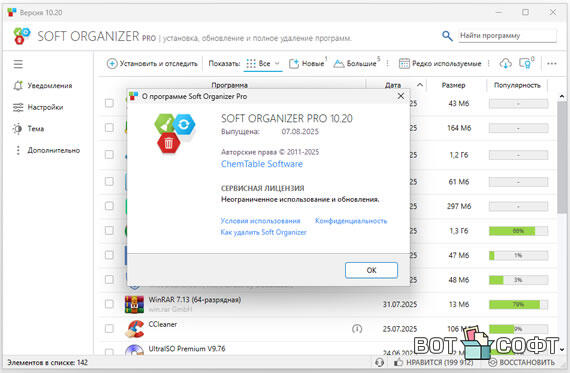
Task: Sort by Дата column header
Action: click(x=393, y=85)
